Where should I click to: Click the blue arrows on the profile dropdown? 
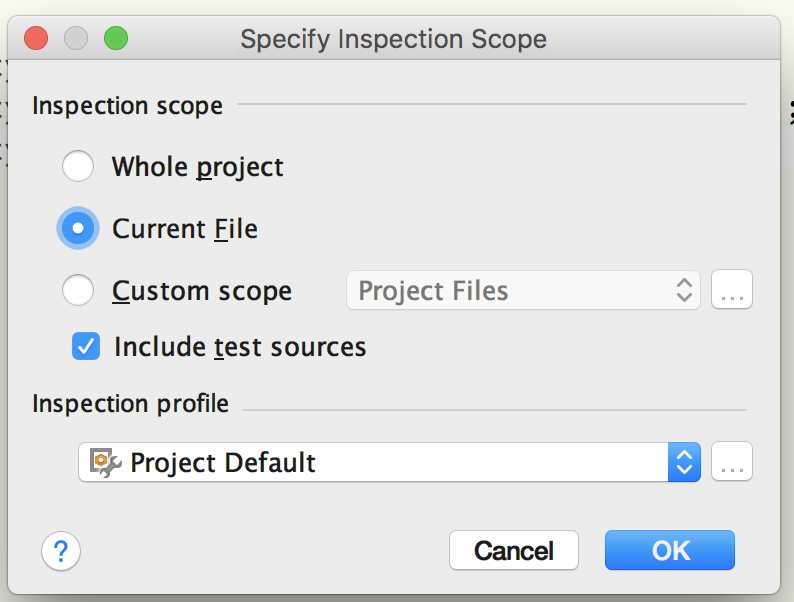coord(684,462)
